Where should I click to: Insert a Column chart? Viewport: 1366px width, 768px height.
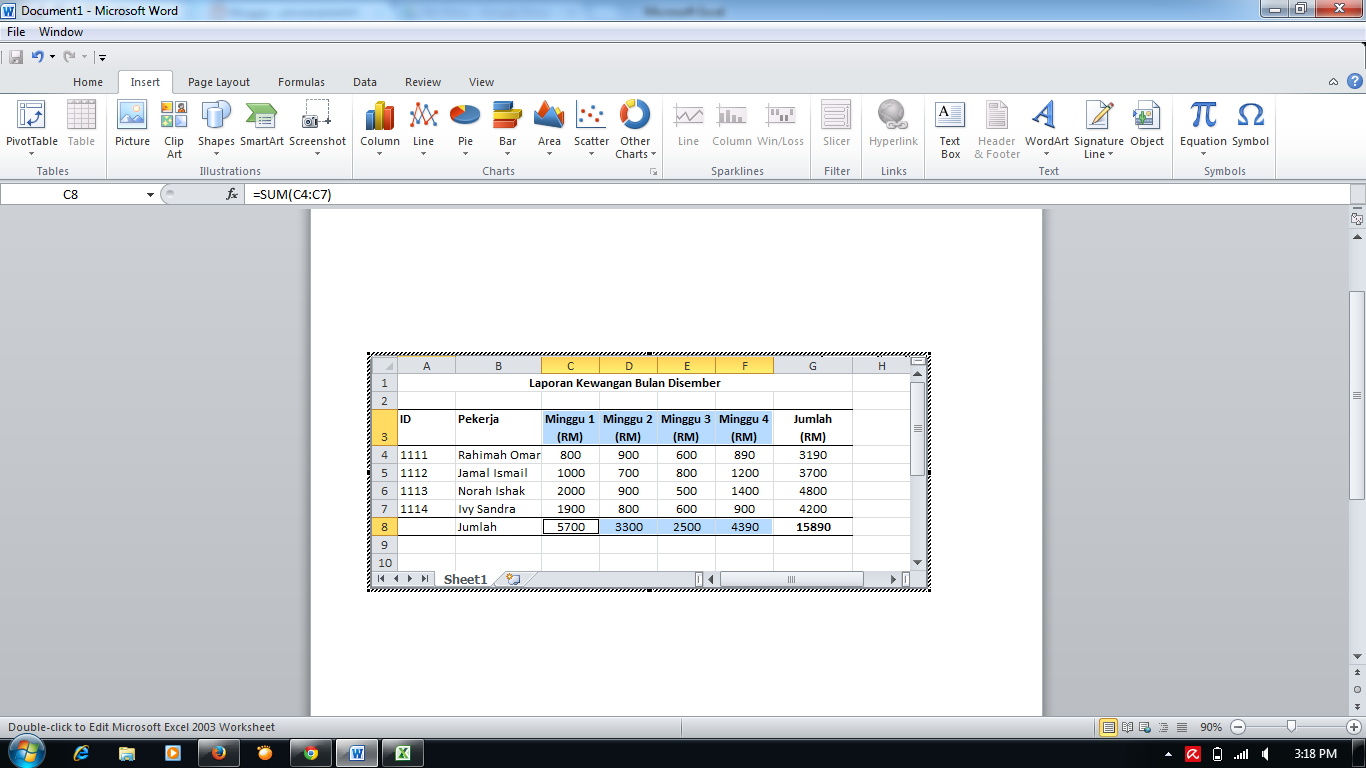pyautogui.click(x=380, y=128)
